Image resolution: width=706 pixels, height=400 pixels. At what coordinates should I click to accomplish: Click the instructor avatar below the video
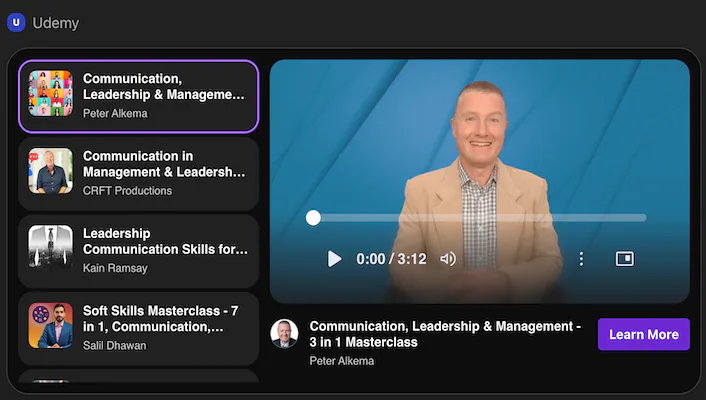pyautogui.click(x=284, y=334)
